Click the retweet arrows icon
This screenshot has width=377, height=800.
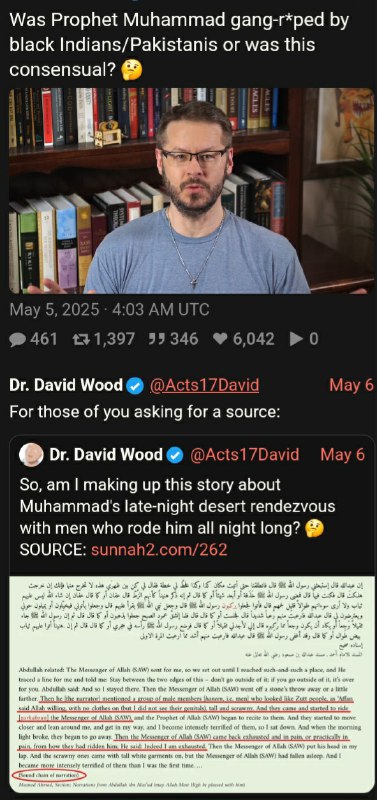[79, 339]
